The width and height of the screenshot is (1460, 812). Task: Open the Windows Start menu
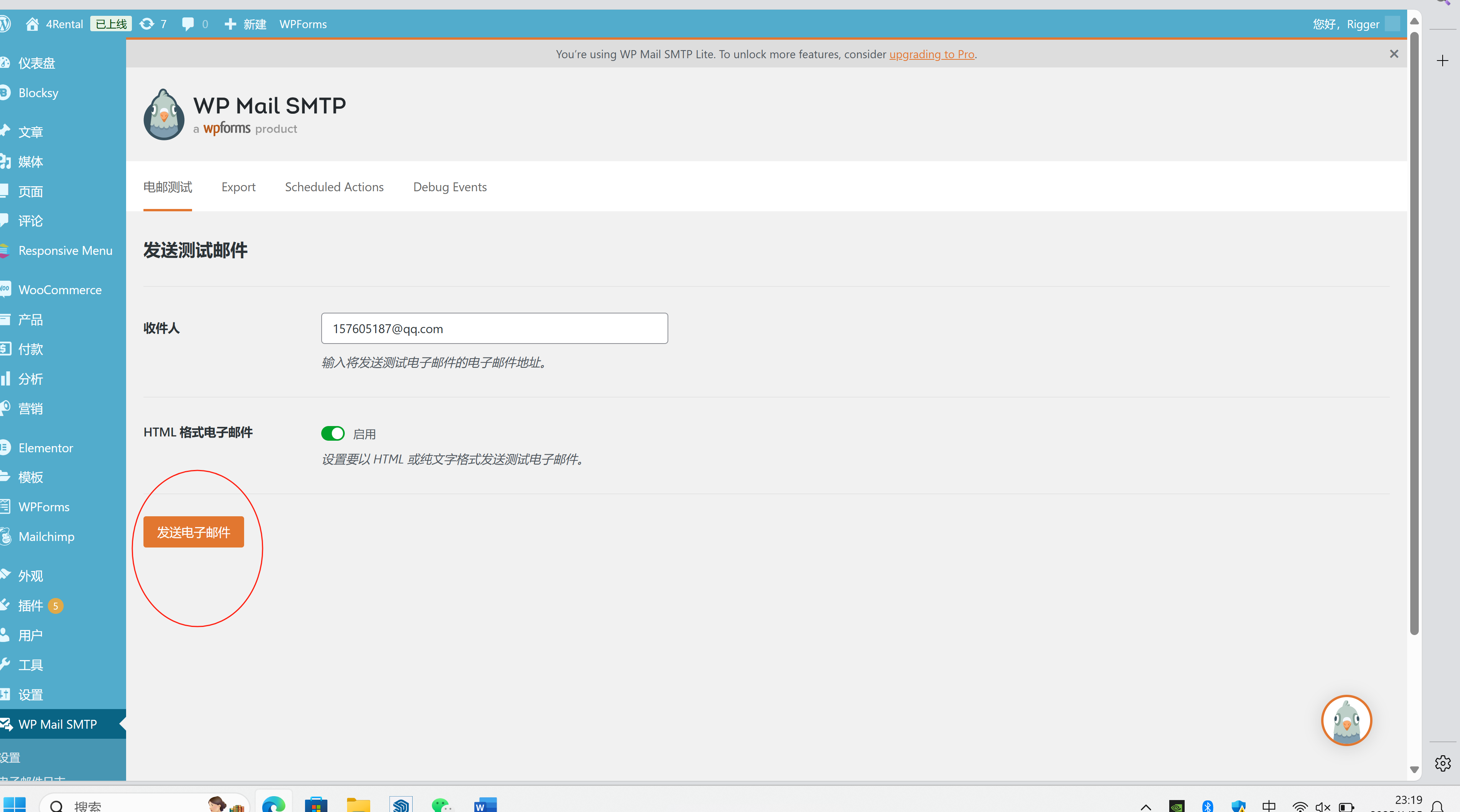tap(14, 805)
